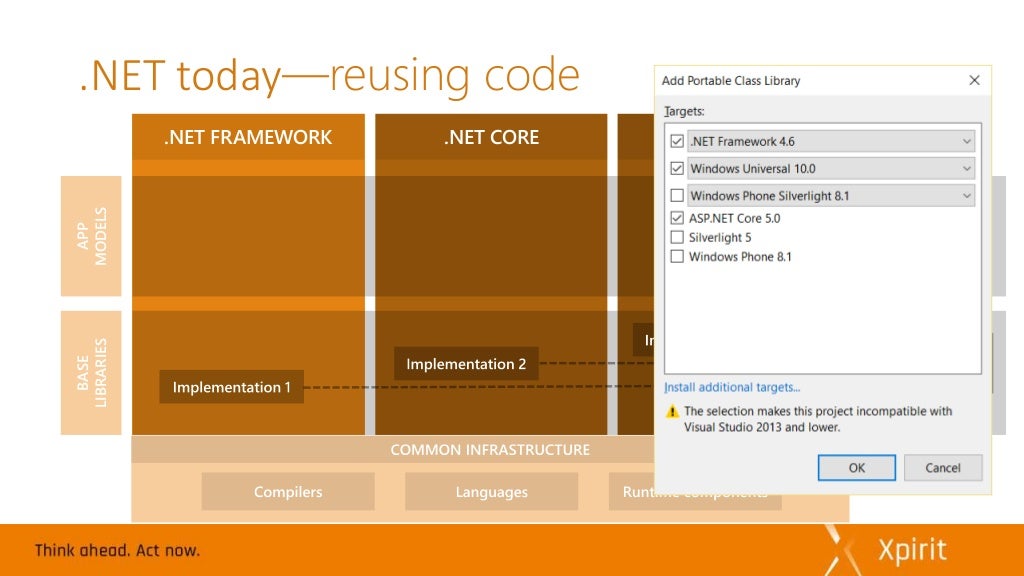Click the Xpirit logo
This screenshot has height=576, width=1024.
(885, 550)
